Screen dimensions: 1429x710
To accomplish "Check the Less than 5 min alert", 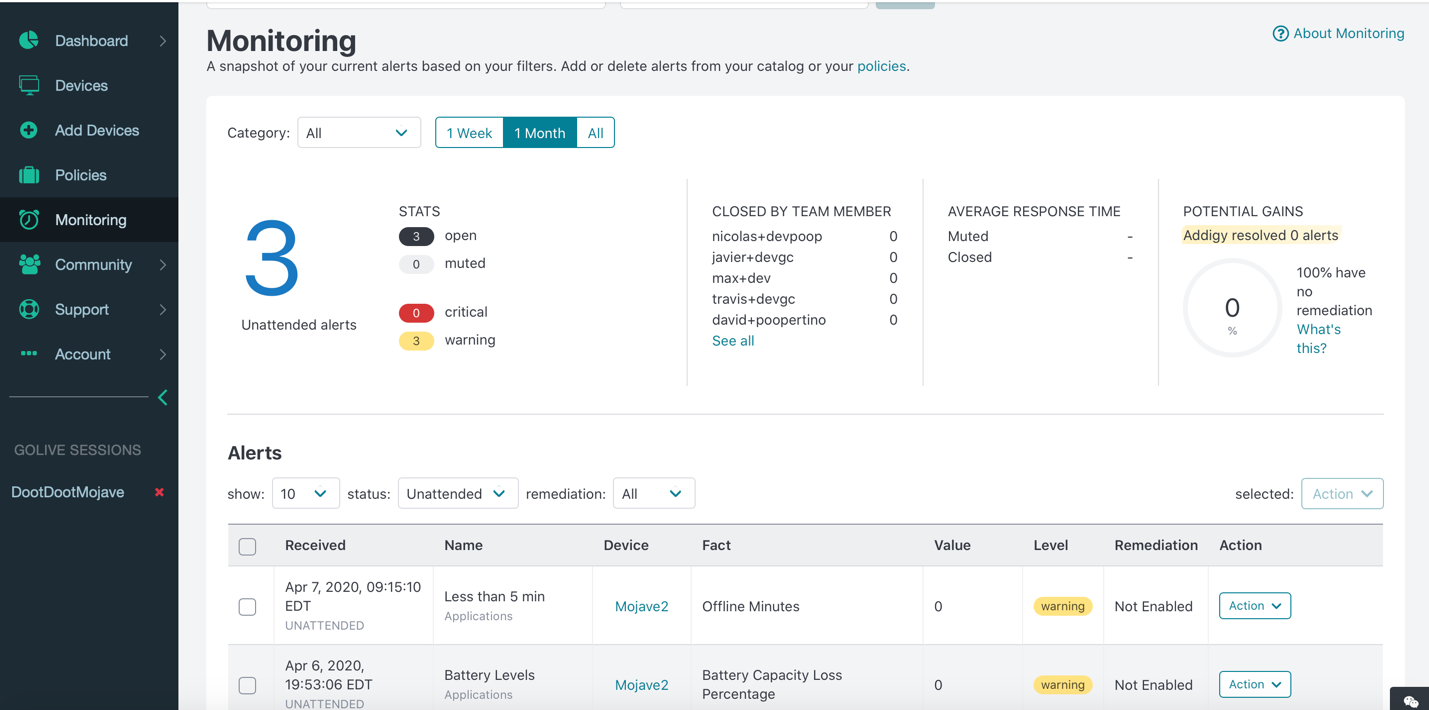I will point(248,607).
